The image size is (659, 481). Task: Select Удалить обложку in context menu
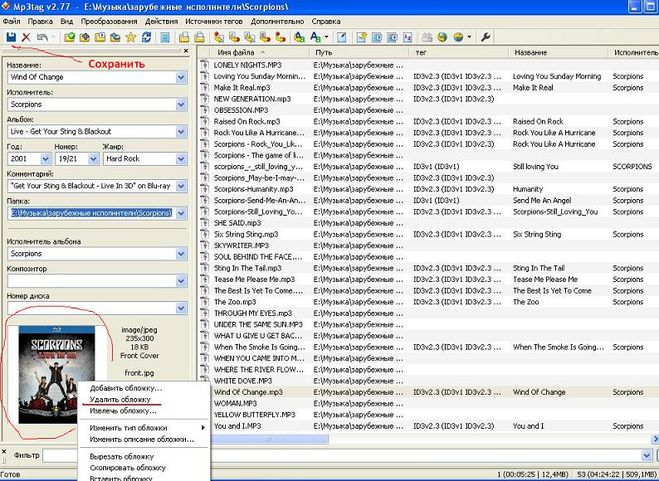click(121, 398)
